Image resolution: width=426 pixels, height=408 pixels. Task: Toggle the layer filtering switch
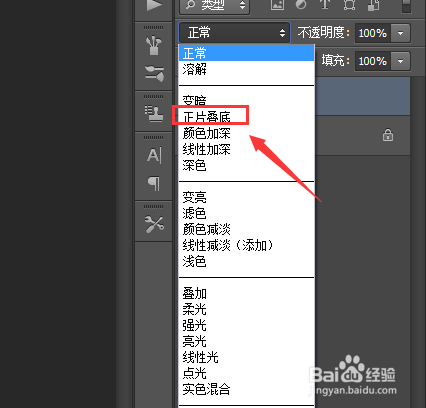point(406,6)
